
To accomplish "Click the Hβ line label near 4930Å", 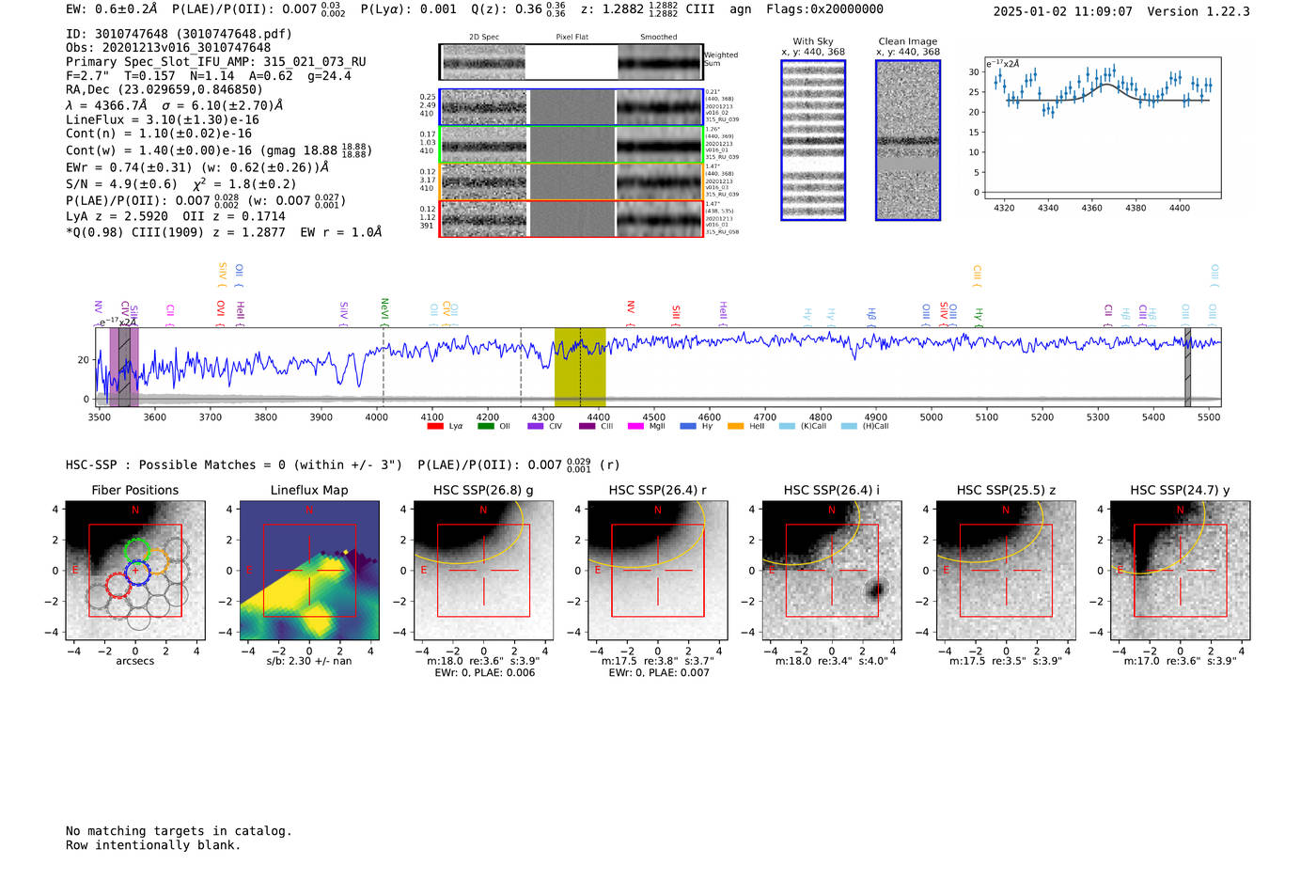I will tap(871, 315).
